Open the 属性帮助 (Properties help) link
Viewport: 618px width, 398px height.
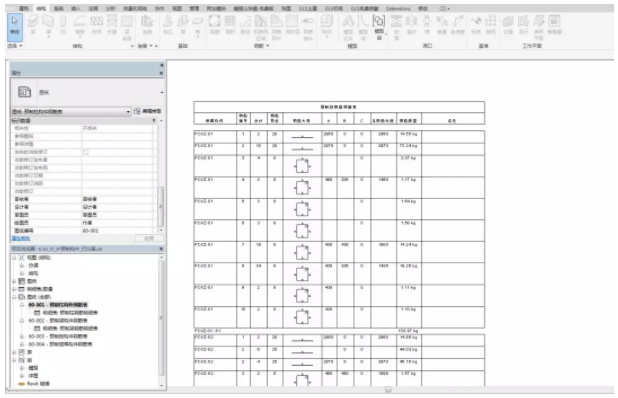[x=20, y=238]
